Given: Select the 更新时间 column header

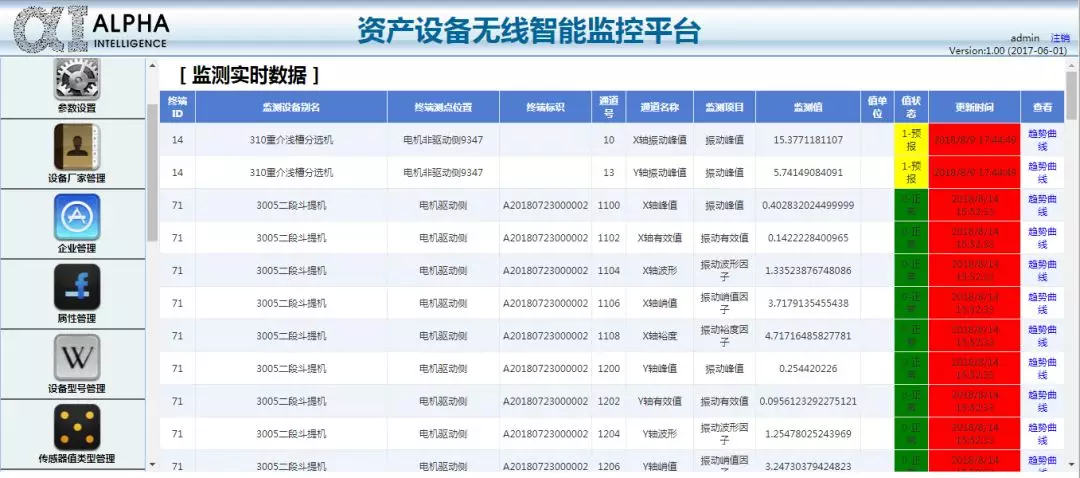Looking at the screenshot, I should [x=974, y=107].
